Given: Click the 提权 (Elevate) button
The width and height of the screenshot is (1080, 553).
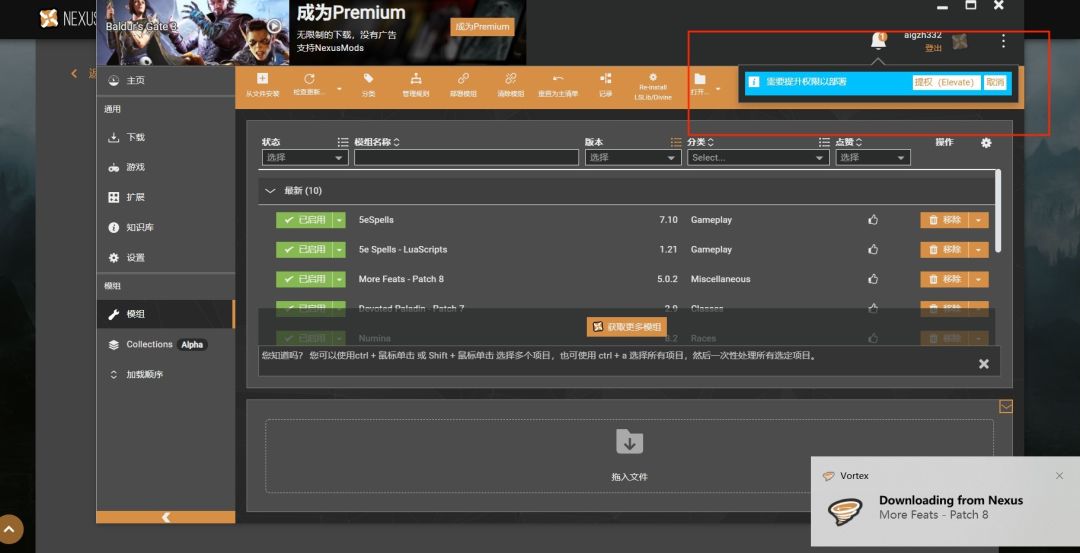Looking at the screenshot, I should 946,82.
